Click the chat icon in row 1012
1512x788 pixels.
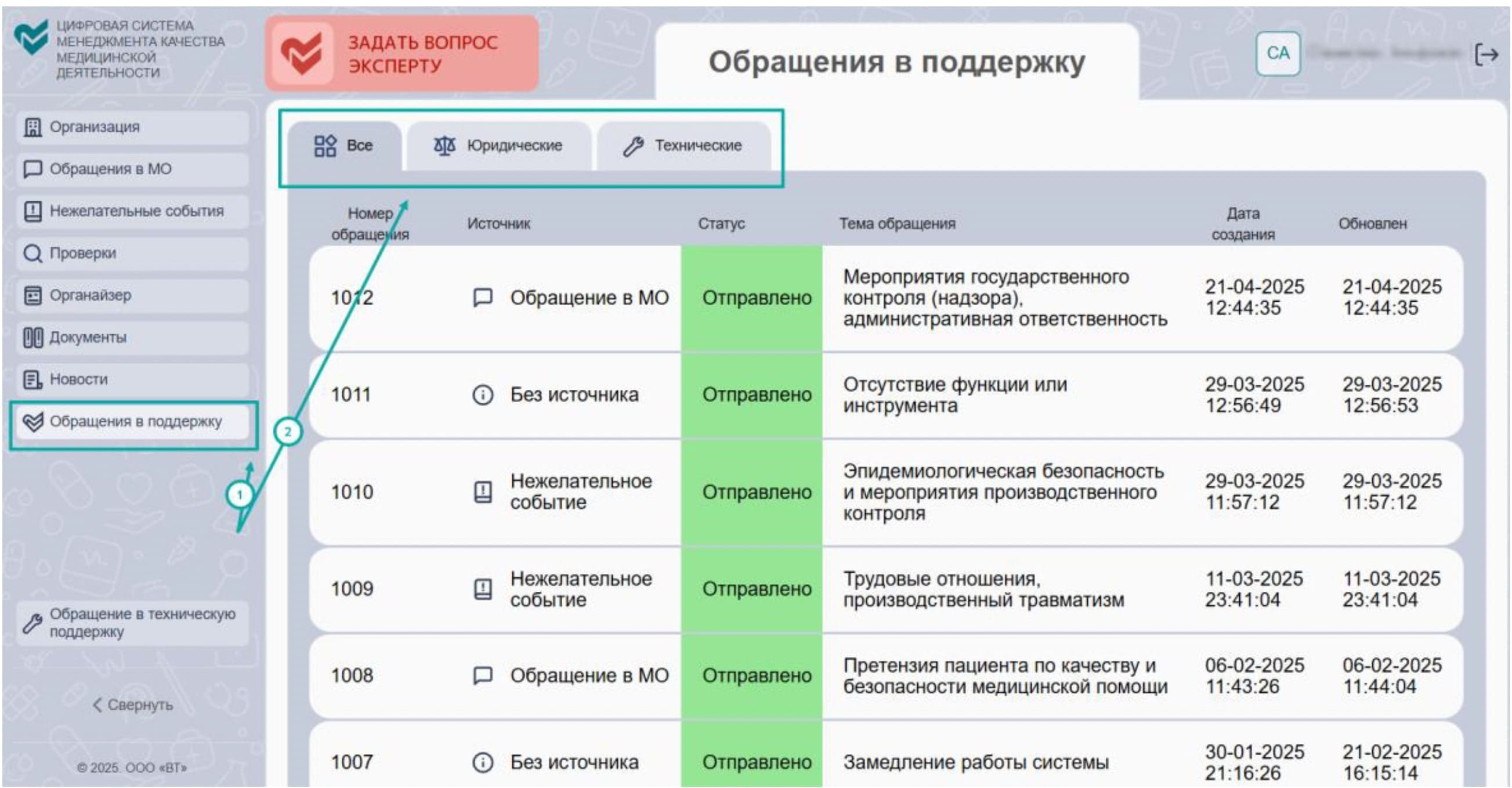[483, 298]
